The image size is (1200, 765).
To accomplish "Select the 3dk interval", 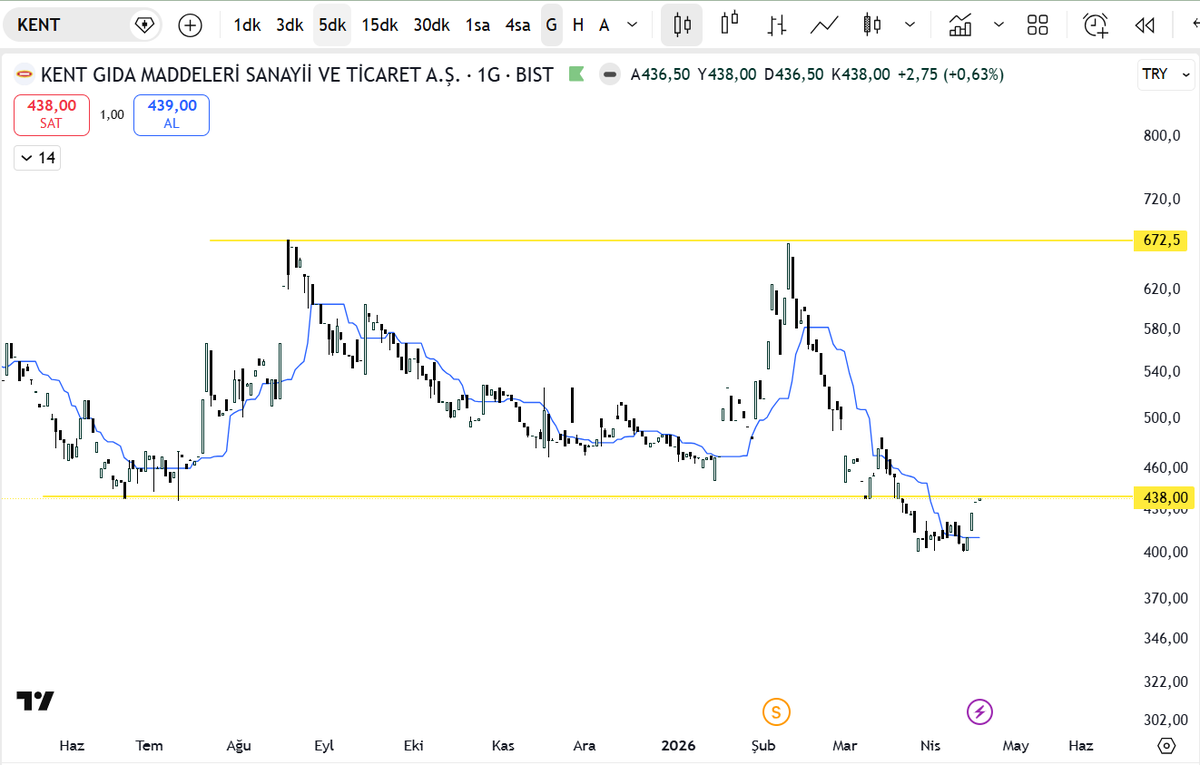I will [x=289, y=25].
